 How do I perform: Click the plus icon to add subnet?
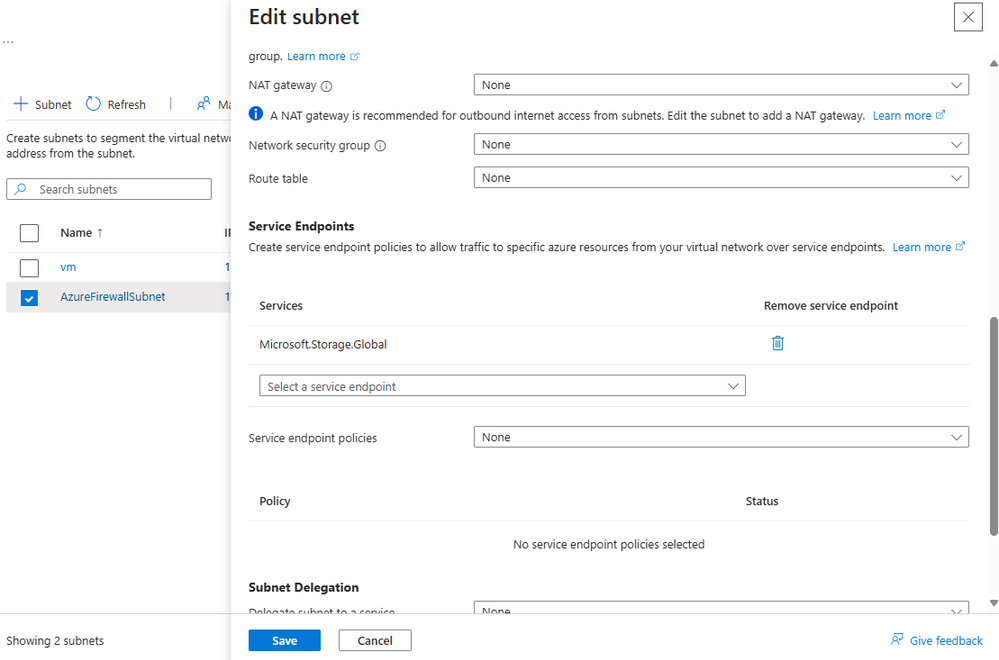click(x=20, y=104)
